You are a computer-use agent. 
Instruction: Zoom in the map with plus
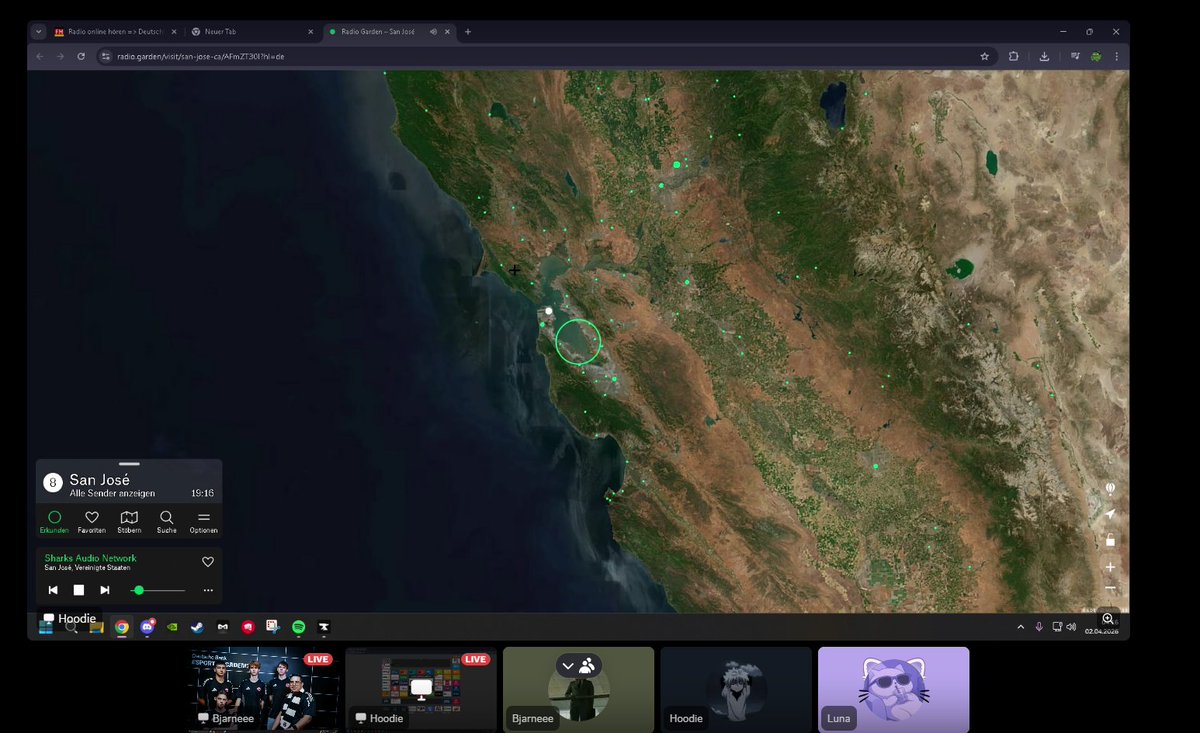click(1110, 567)
